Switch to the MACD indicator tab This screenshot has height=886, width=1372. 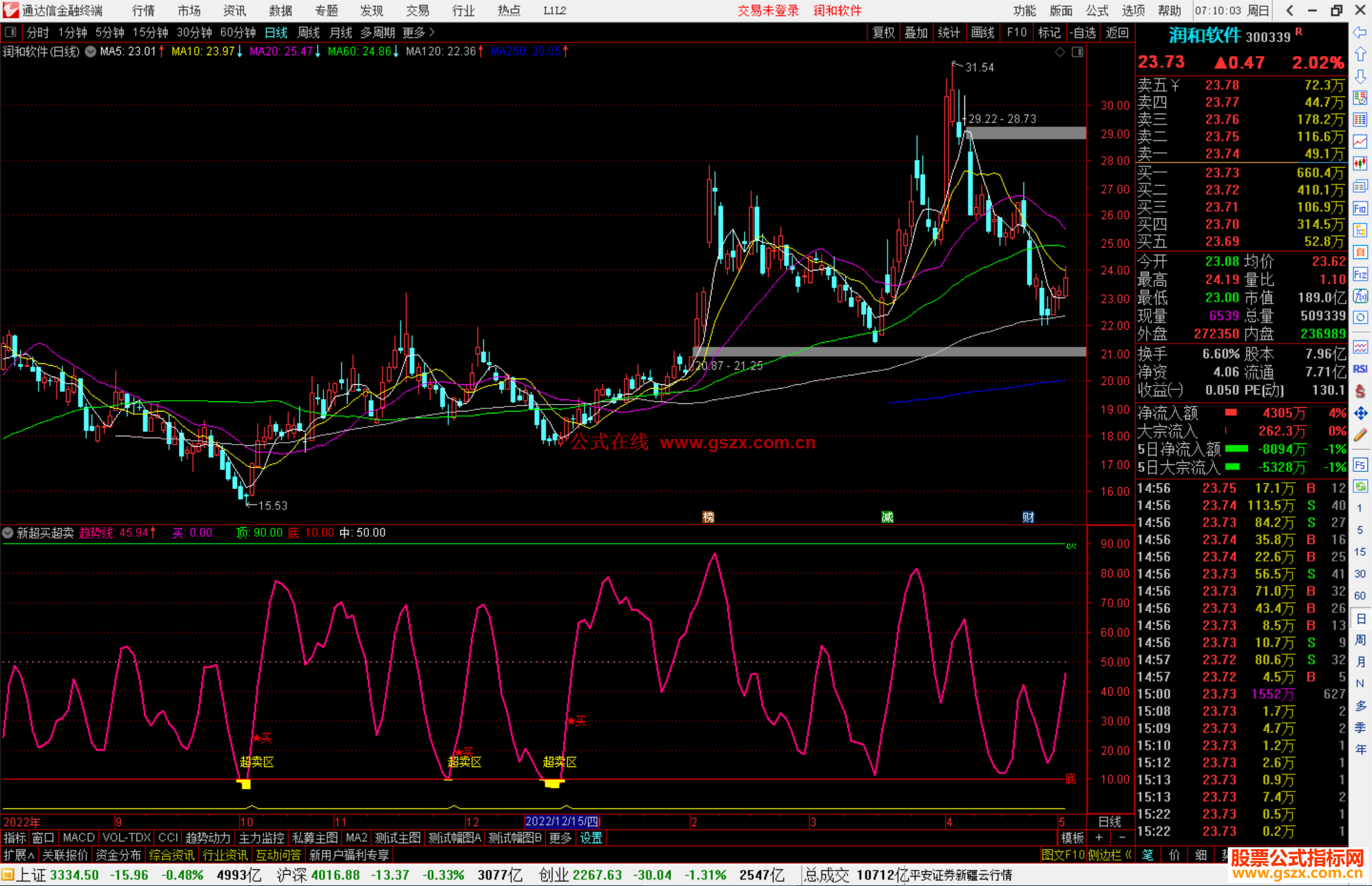tap(78, 838)
